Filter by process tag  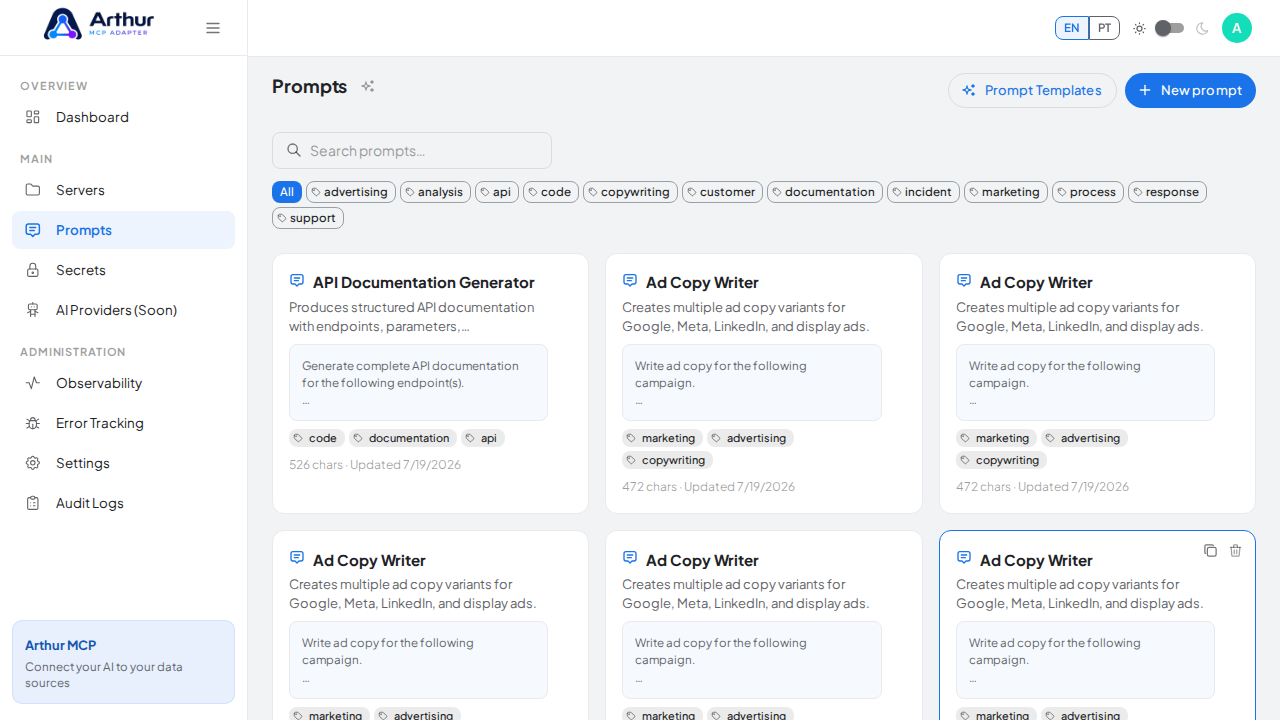[1088, 192]
